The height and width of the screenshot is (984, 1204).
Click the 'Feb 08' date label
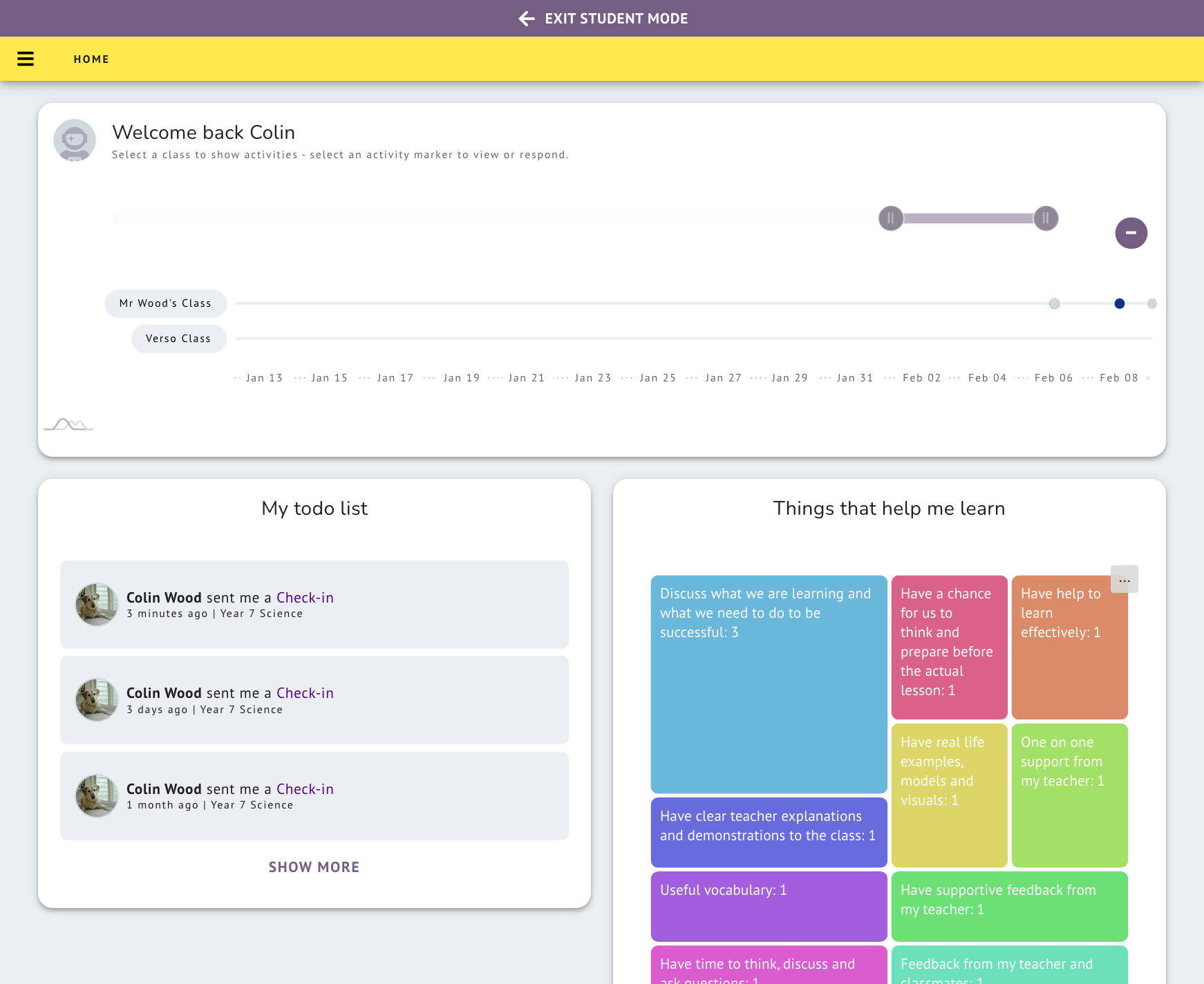pyautogui.click(x=1118, y=378)
